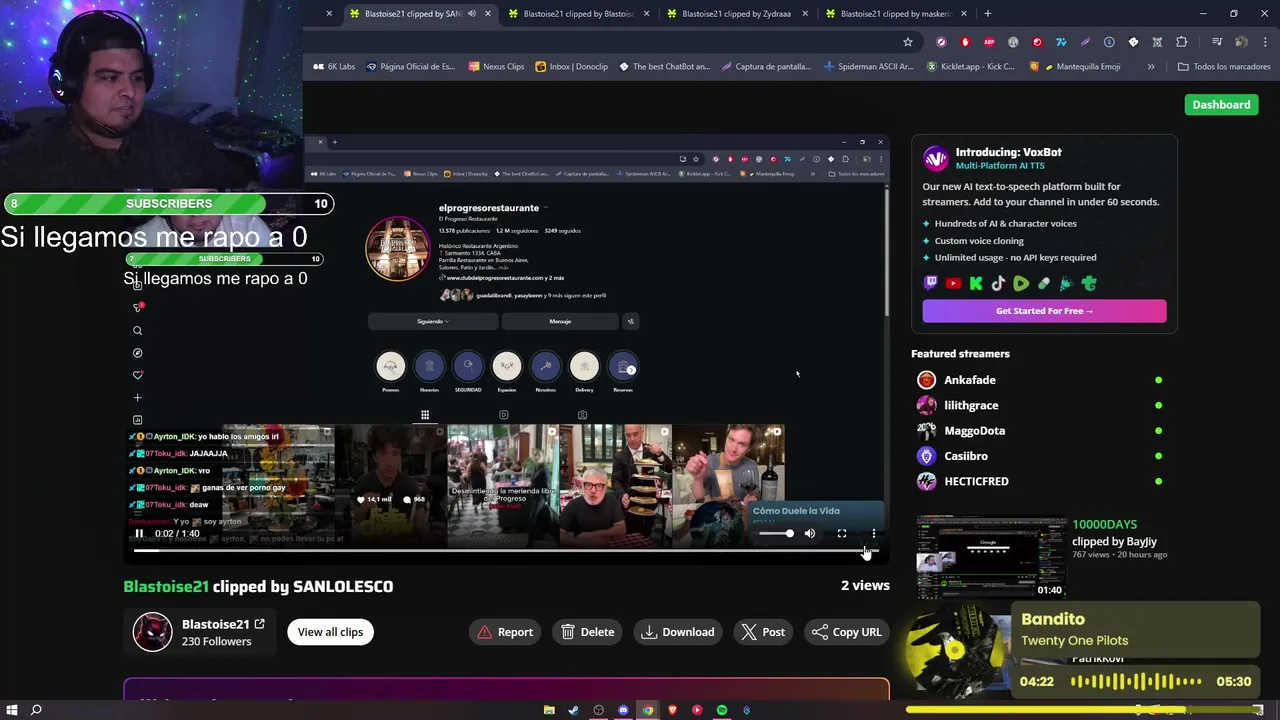The width and height of the screenshot is (1280, 720).
Task: Mute the clip via speaker icon
Action: click(x=810, y=534)
